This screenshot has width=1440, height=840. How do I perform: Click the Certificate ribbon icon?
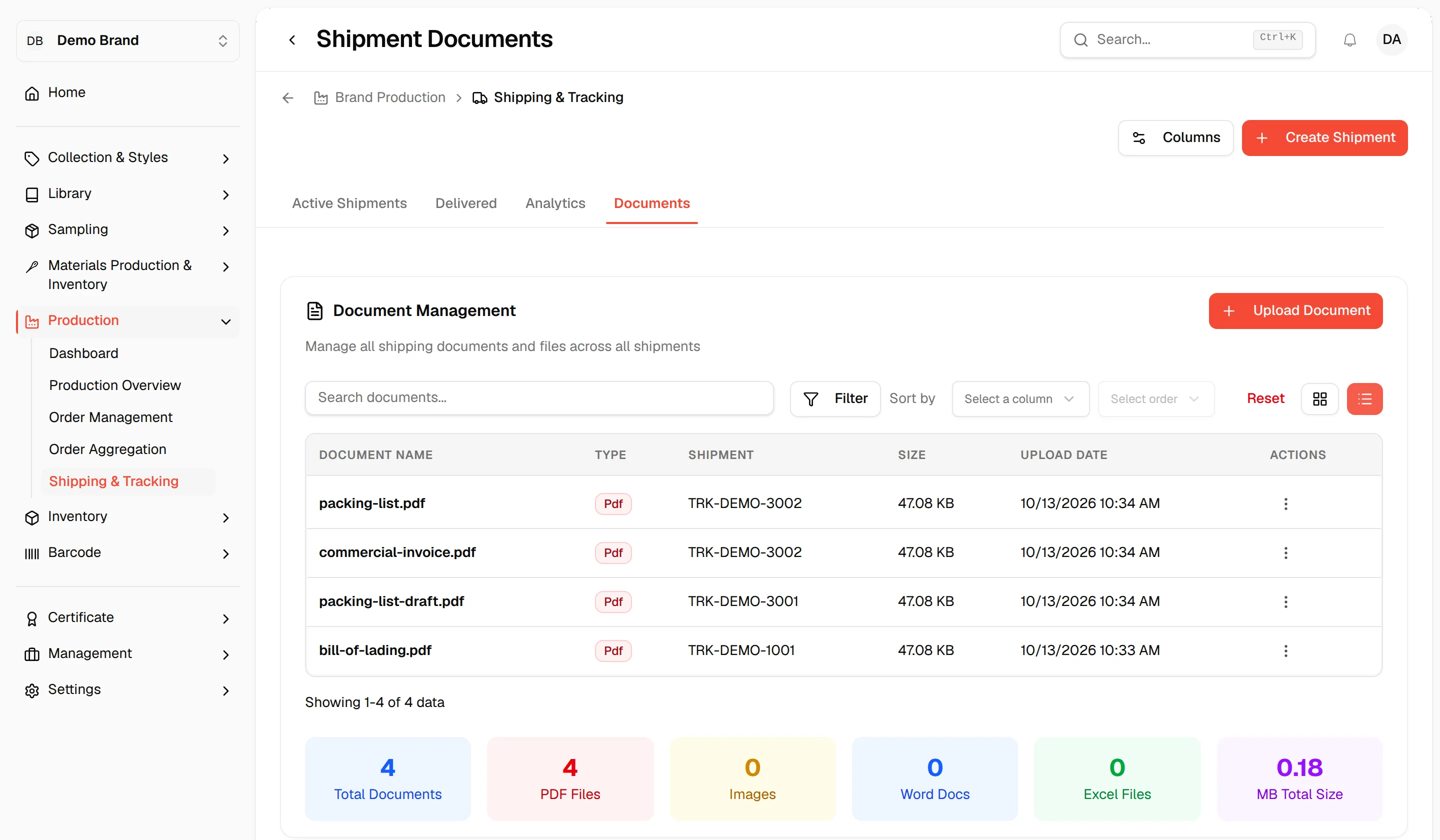[32, 619]
